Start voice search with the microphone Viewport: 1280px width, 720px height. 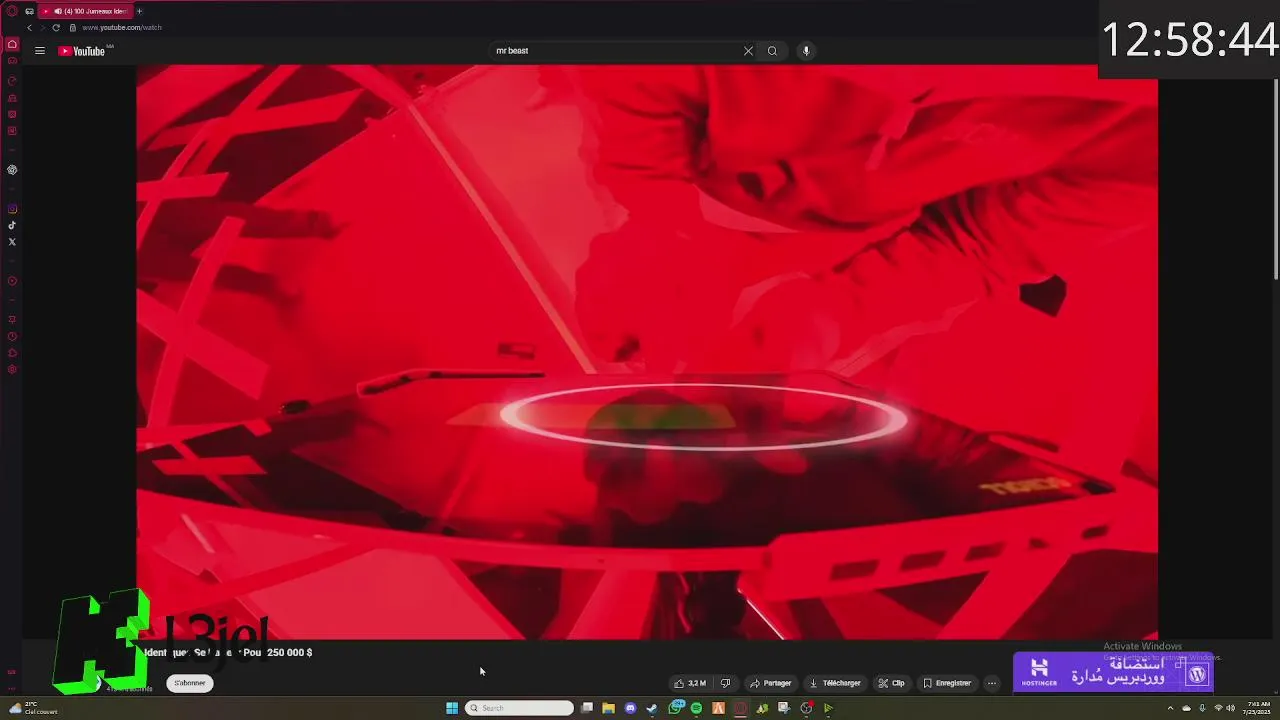(806, 51)
